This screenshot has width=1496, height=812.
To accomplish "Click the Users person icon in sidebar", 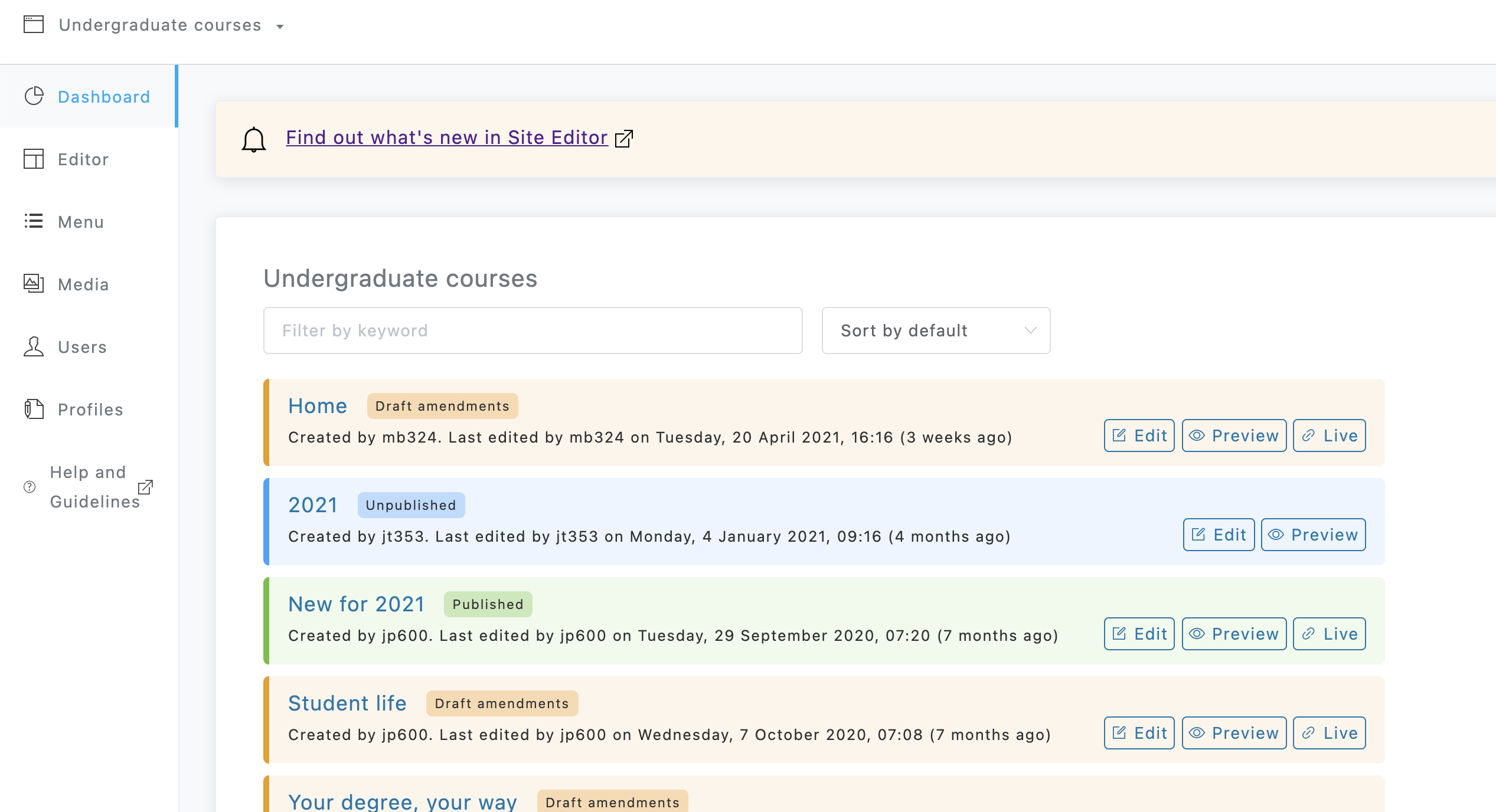I will click(x=34, y=346).
